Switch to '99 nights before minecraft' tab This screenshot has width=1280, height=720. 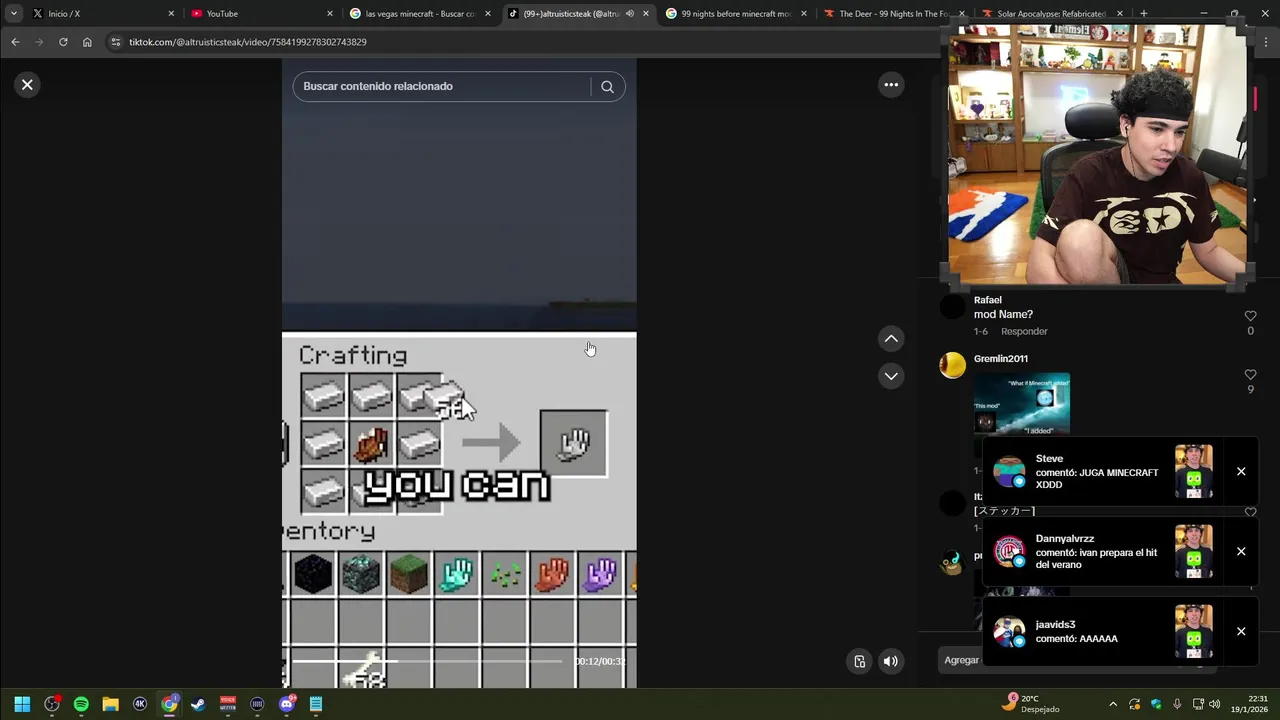pyautogui.click(x=736, y=14)
